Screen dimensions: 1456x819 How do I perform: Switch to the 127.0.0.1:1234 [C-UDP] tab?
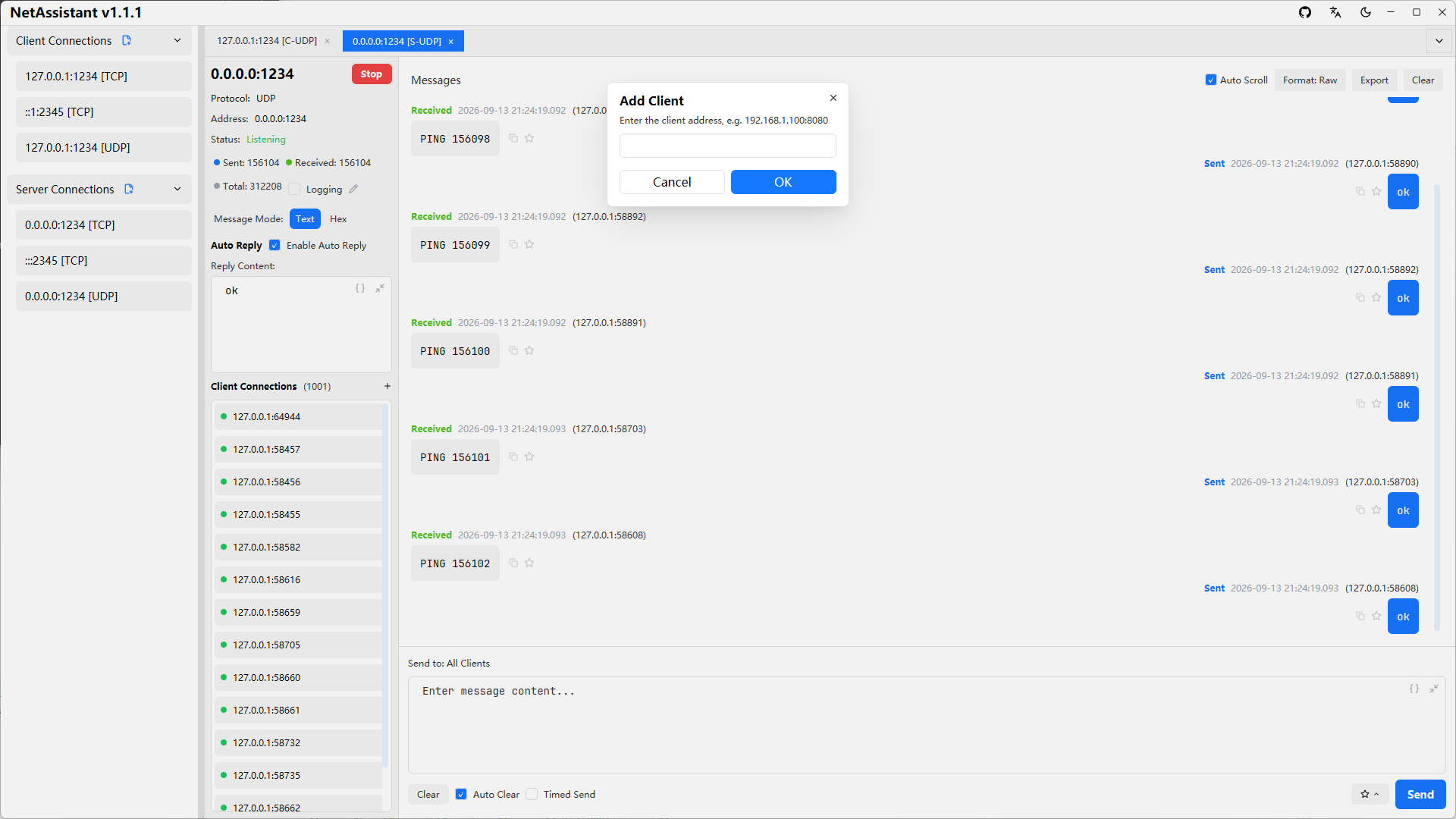pyautogui.click(x=267, y=41)
